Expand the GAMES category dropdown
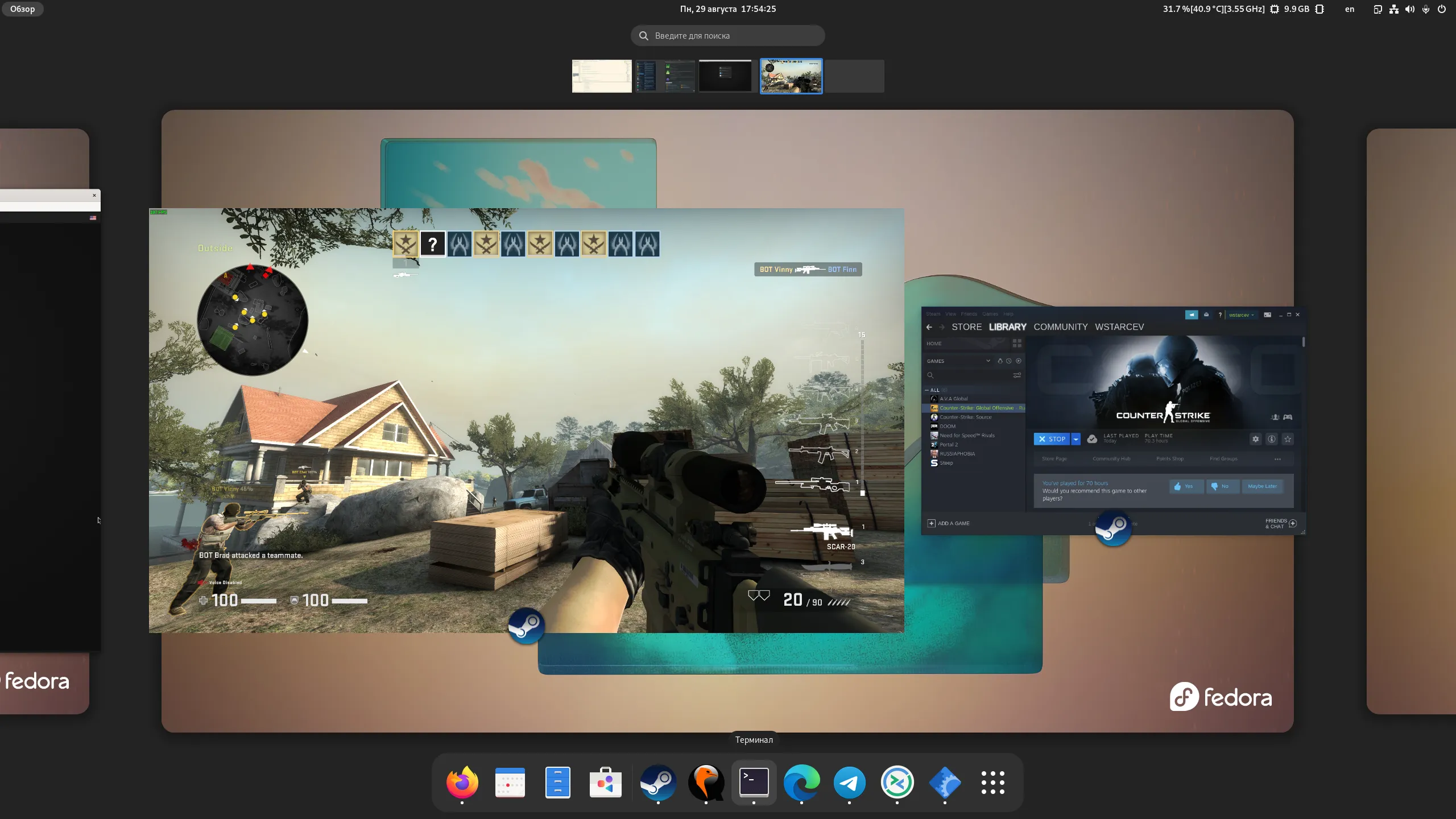 (988, 361)
